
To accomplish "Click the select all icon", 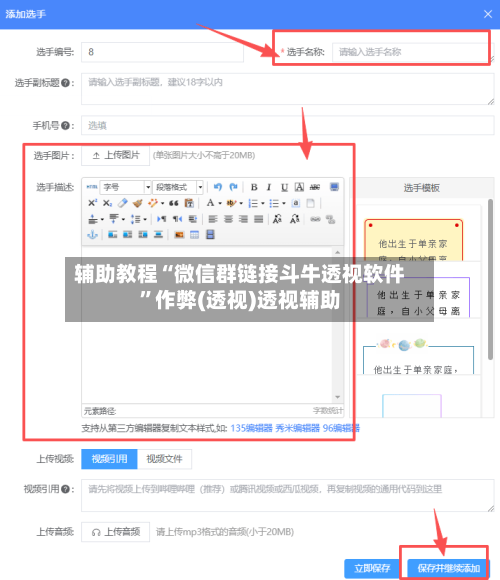I will click(x=295, y=203).
